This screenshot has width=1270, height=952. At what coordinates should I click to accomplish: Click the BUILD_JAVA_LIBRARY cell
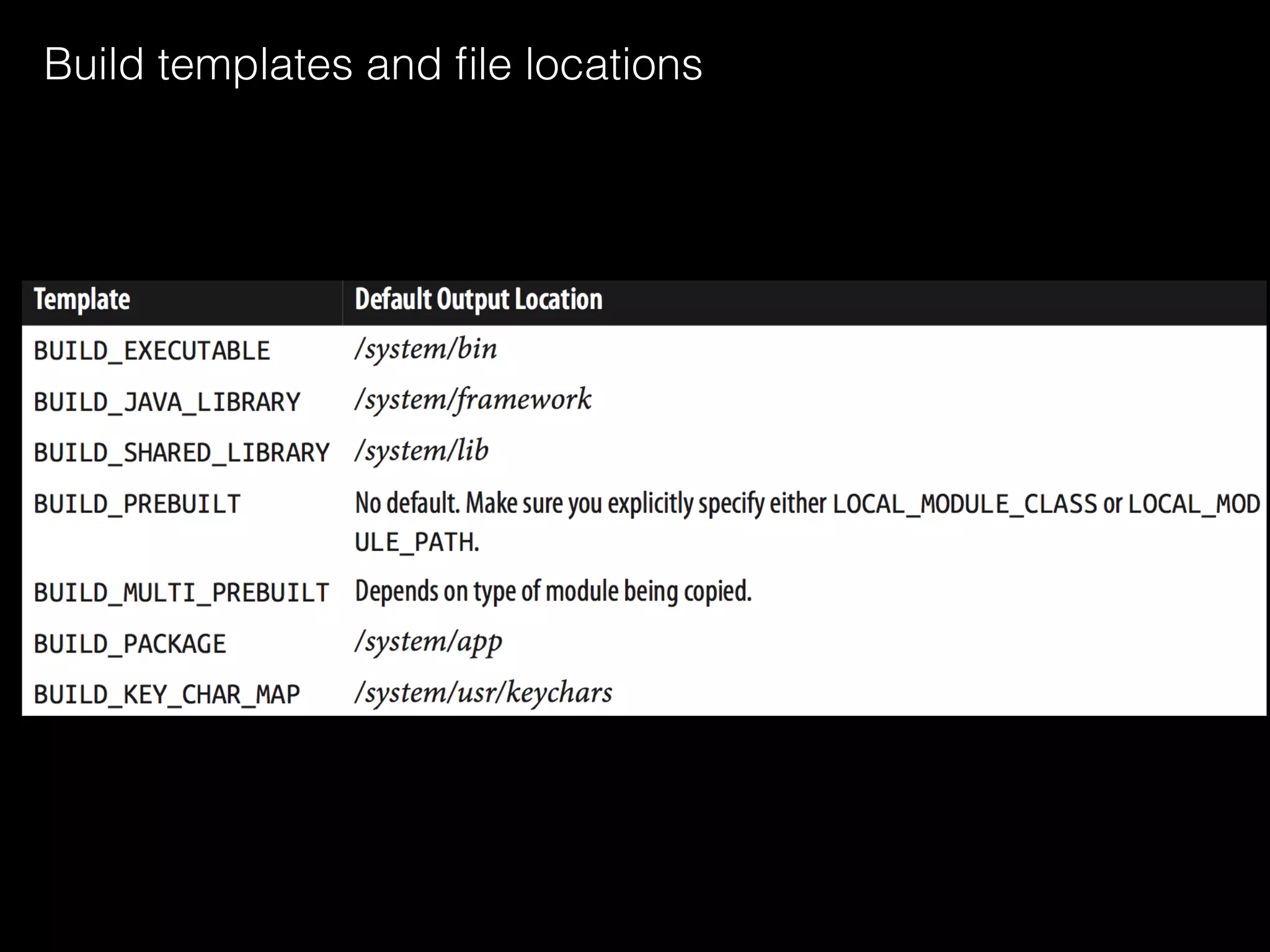(167, 402)
